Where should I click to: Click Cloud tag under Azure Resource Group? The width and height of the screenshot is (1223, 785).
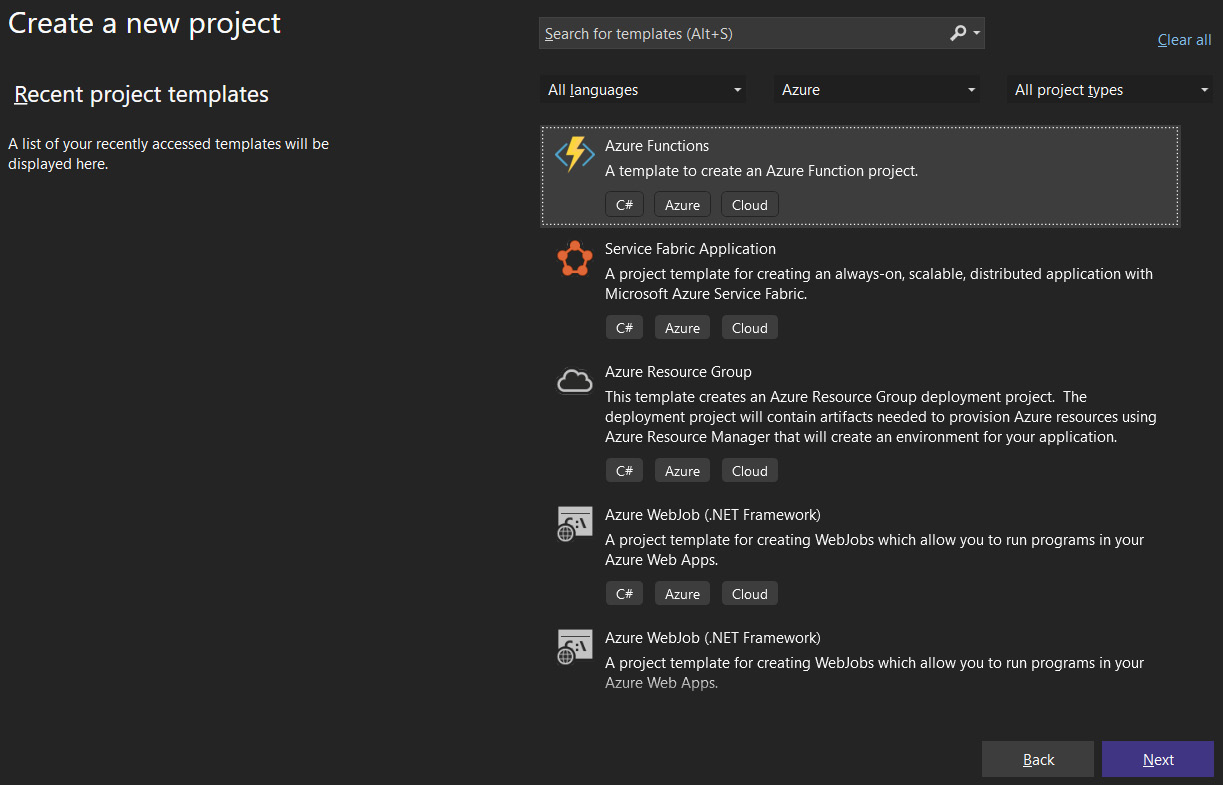(749, 471)
